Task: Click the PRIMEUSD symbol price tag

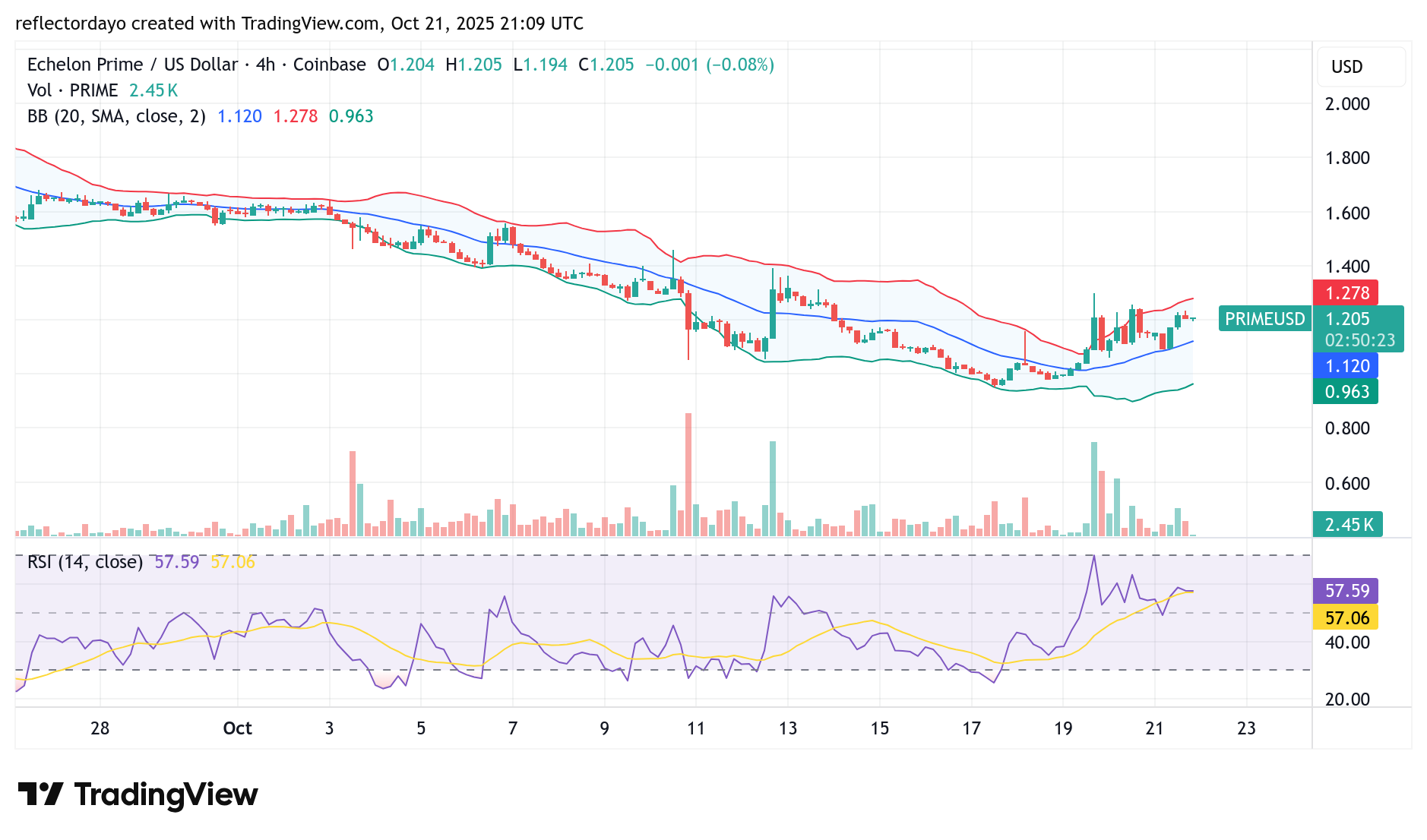Action: [1264, 319]
